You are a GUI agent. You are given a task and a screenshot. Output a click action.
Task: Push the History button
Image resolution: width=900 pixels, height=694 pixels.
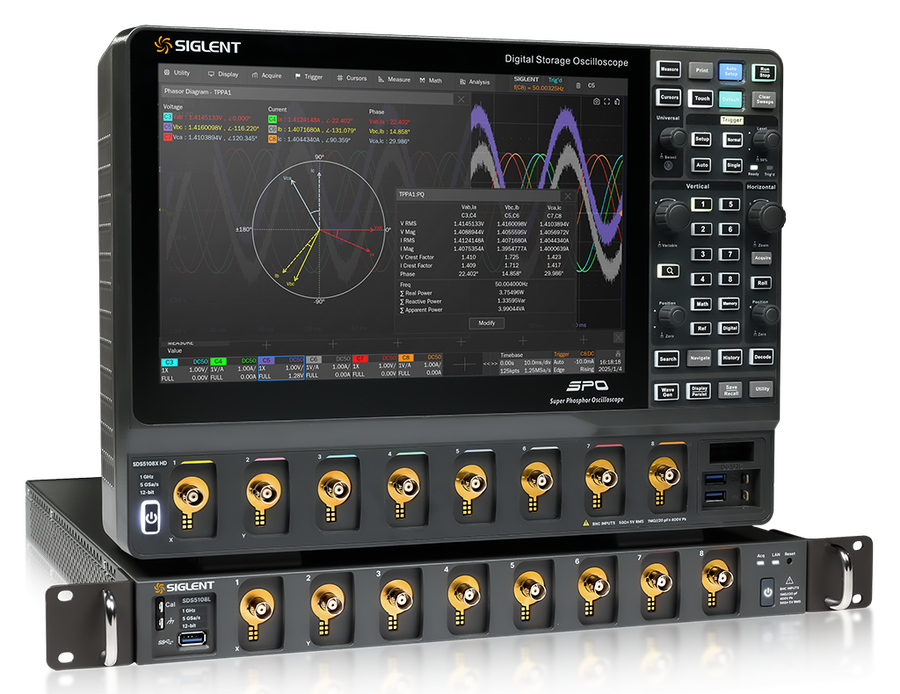pos(731,358)
